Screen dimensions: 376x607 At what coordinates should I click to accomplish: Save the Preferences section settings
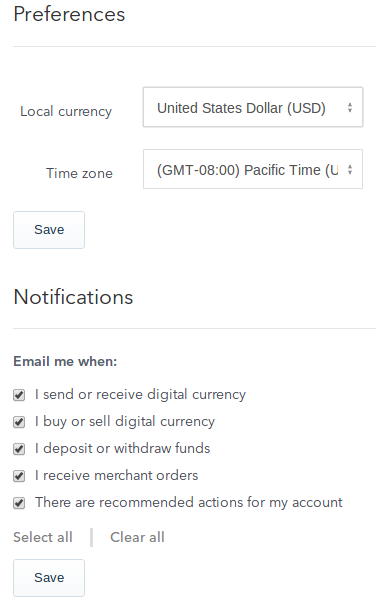[x=49, y=230]
